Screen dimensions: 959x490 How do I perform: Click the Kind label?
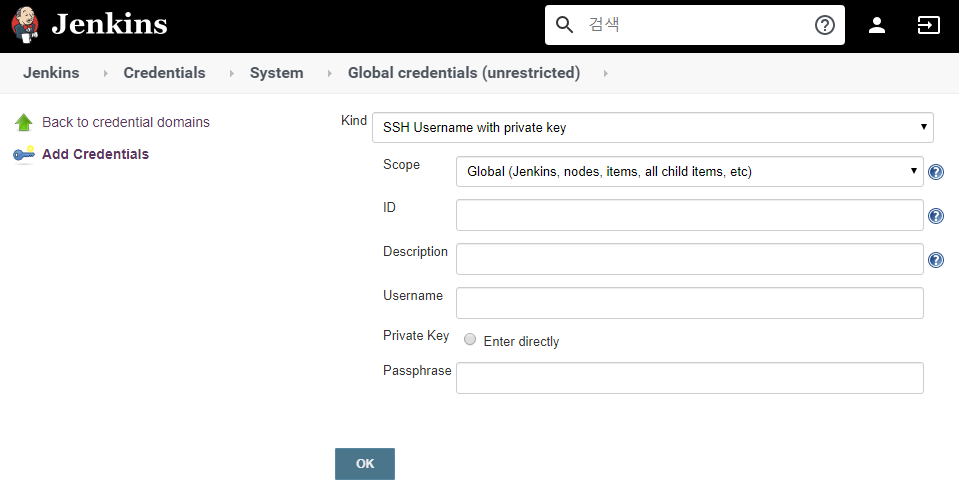point(354,121)
